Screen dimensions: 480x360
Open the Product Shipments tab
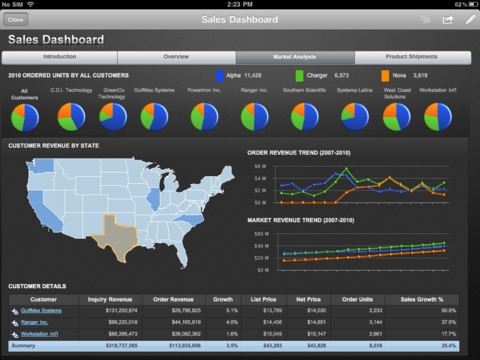[x=412, y=57]
